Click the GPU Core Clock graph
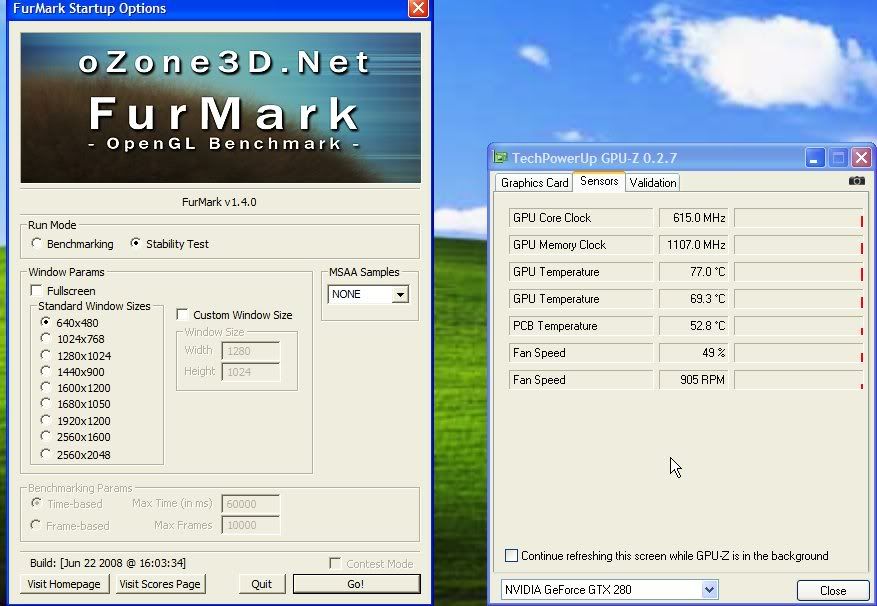 [x=799, y=218]
